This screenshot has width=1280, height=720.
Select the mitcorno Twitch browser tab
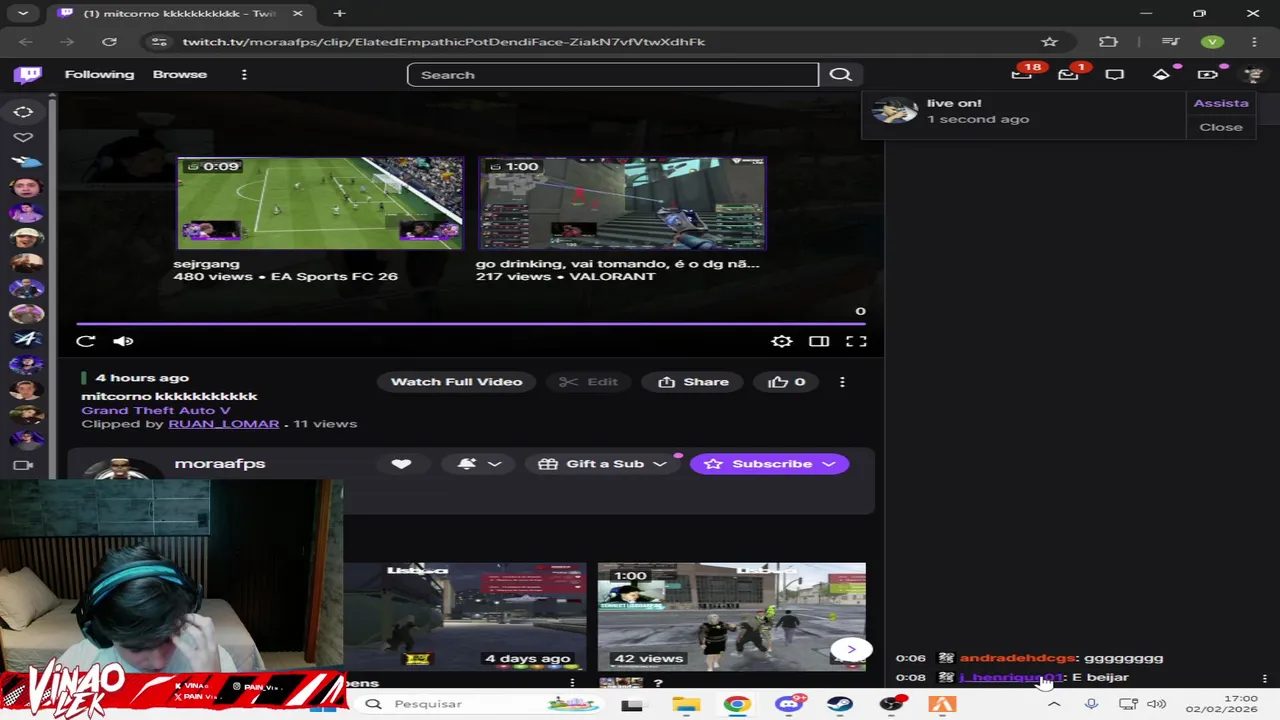click(178, 13)
